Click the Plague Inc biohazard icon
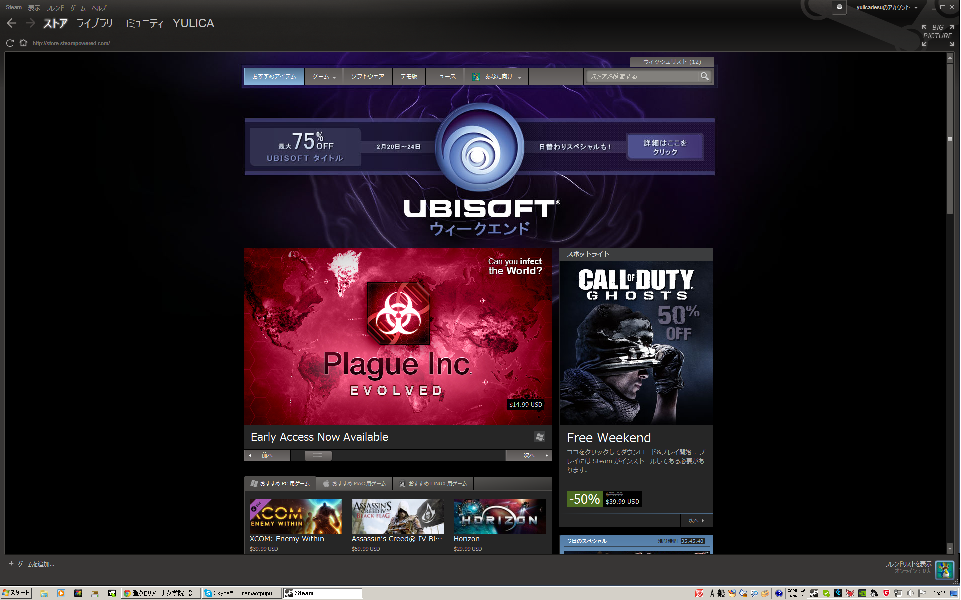This screenshot has height=600, width=961. 398,313
